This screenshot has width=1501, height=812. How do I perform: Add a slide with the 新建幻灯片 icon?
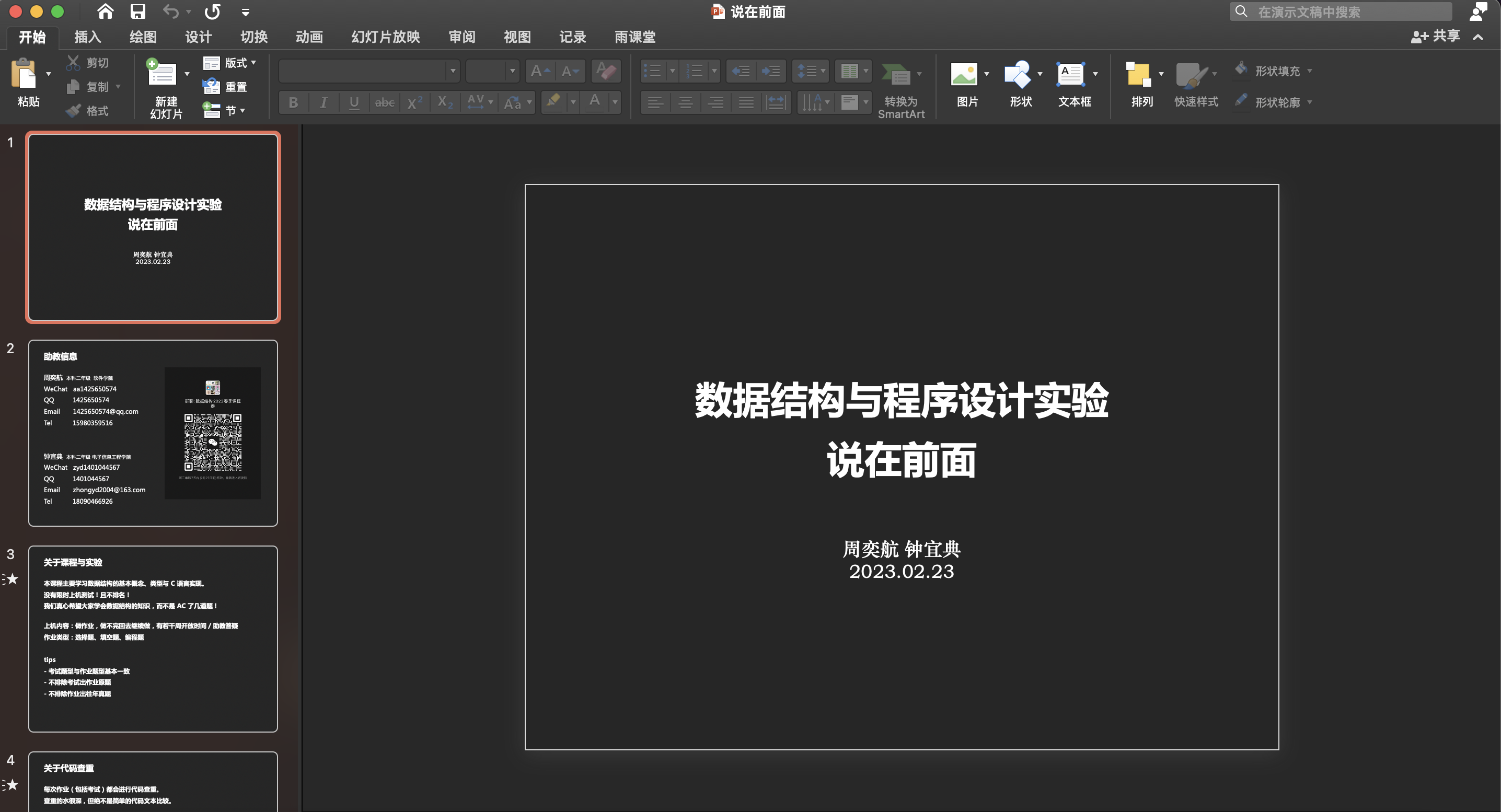pyautogui.click(x=162, y=75)
